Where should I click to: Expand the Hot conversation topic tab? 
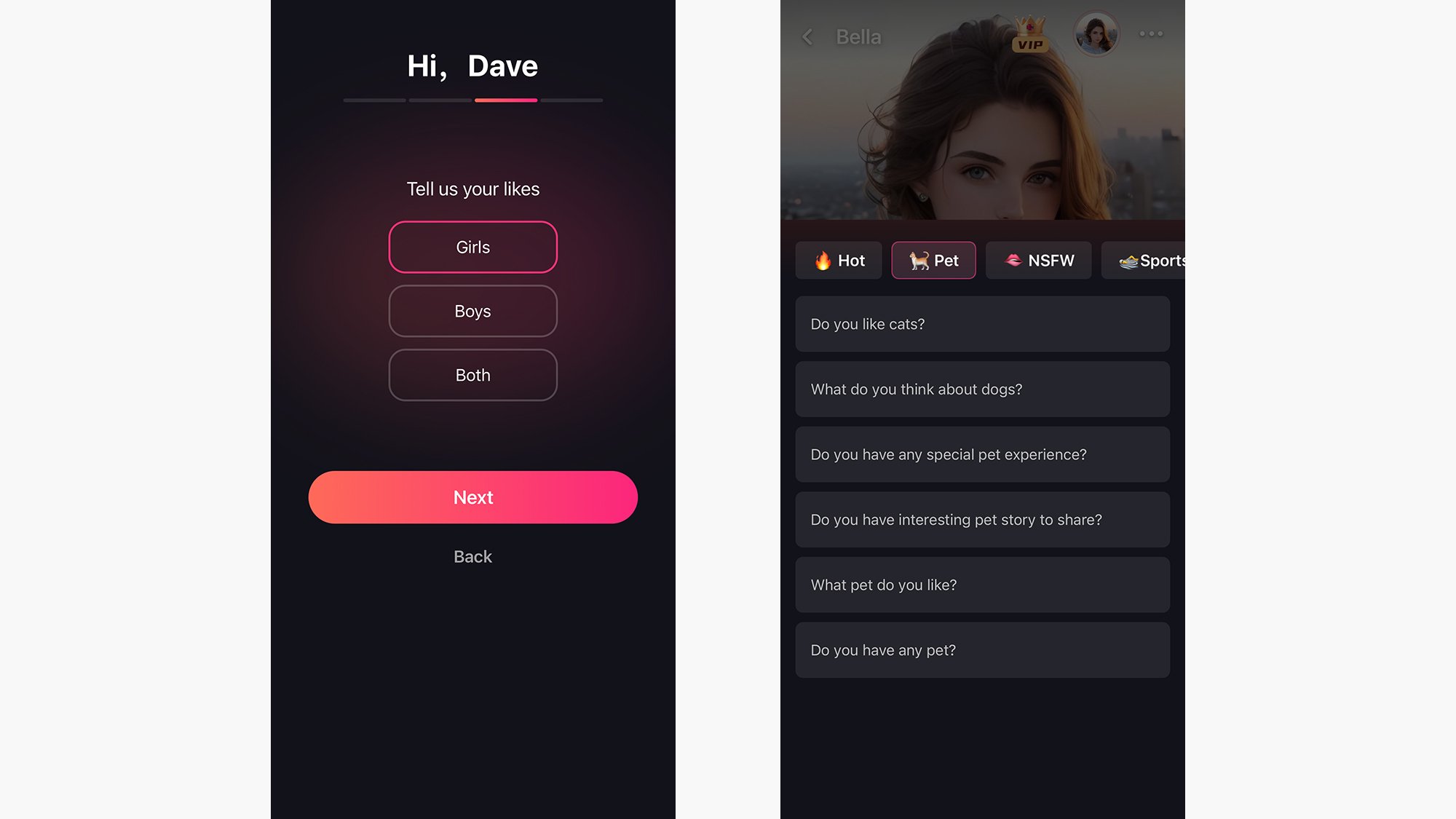click(838, 260)
